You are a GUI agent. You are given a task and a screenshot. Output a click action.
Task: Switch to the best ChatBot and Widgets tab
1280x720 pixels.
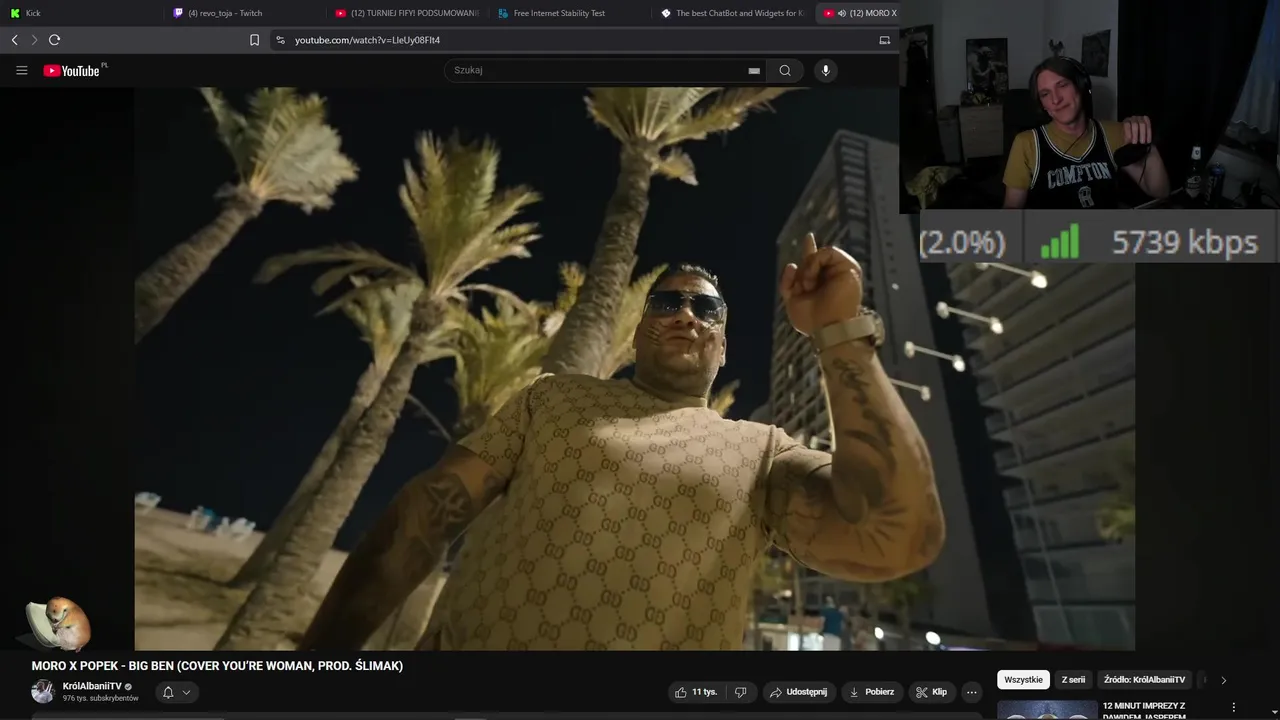(x=731, y=13)
